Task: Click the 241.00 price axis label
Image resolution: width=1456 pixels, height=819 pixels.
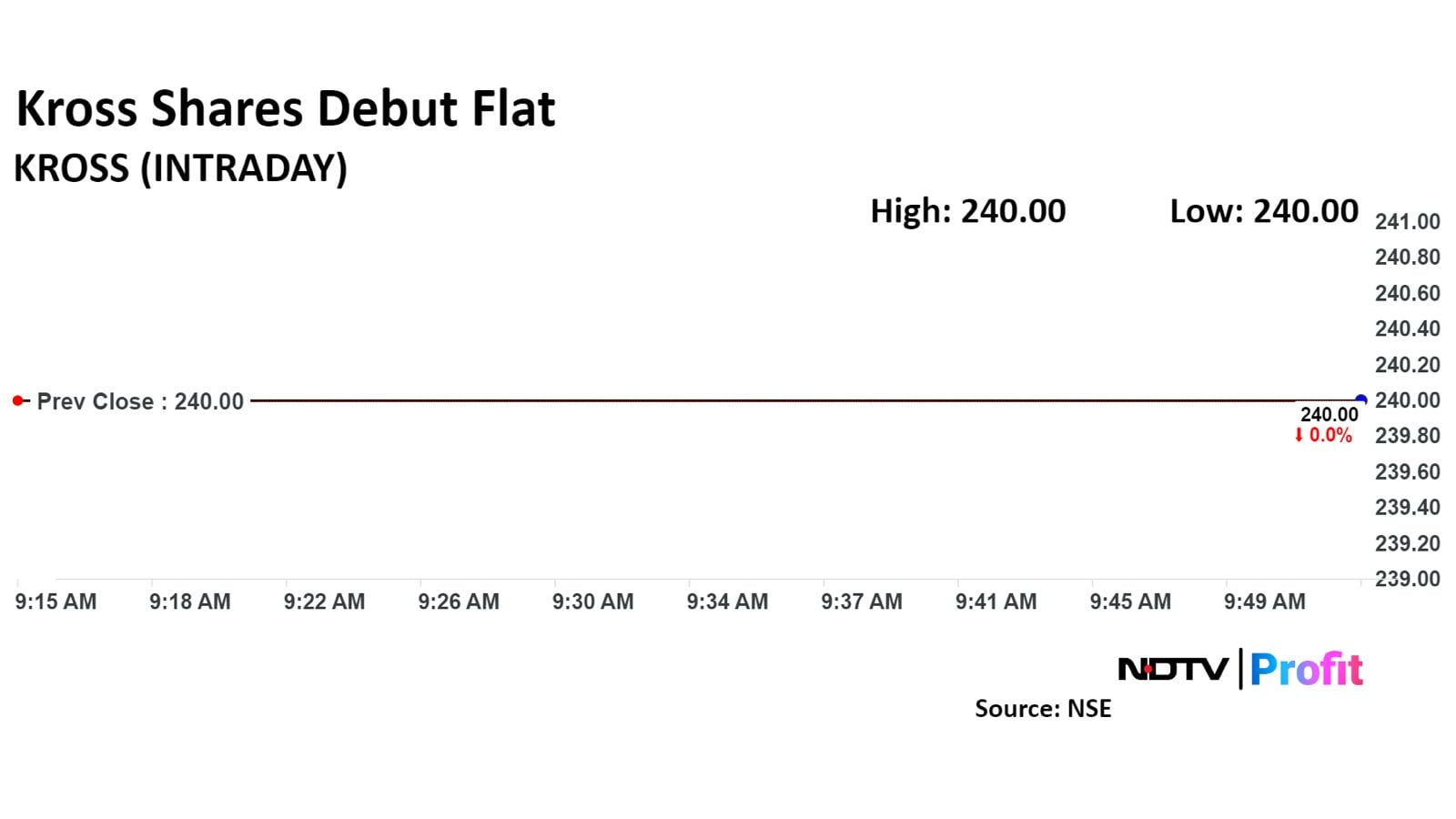Action: point(1407,222)
